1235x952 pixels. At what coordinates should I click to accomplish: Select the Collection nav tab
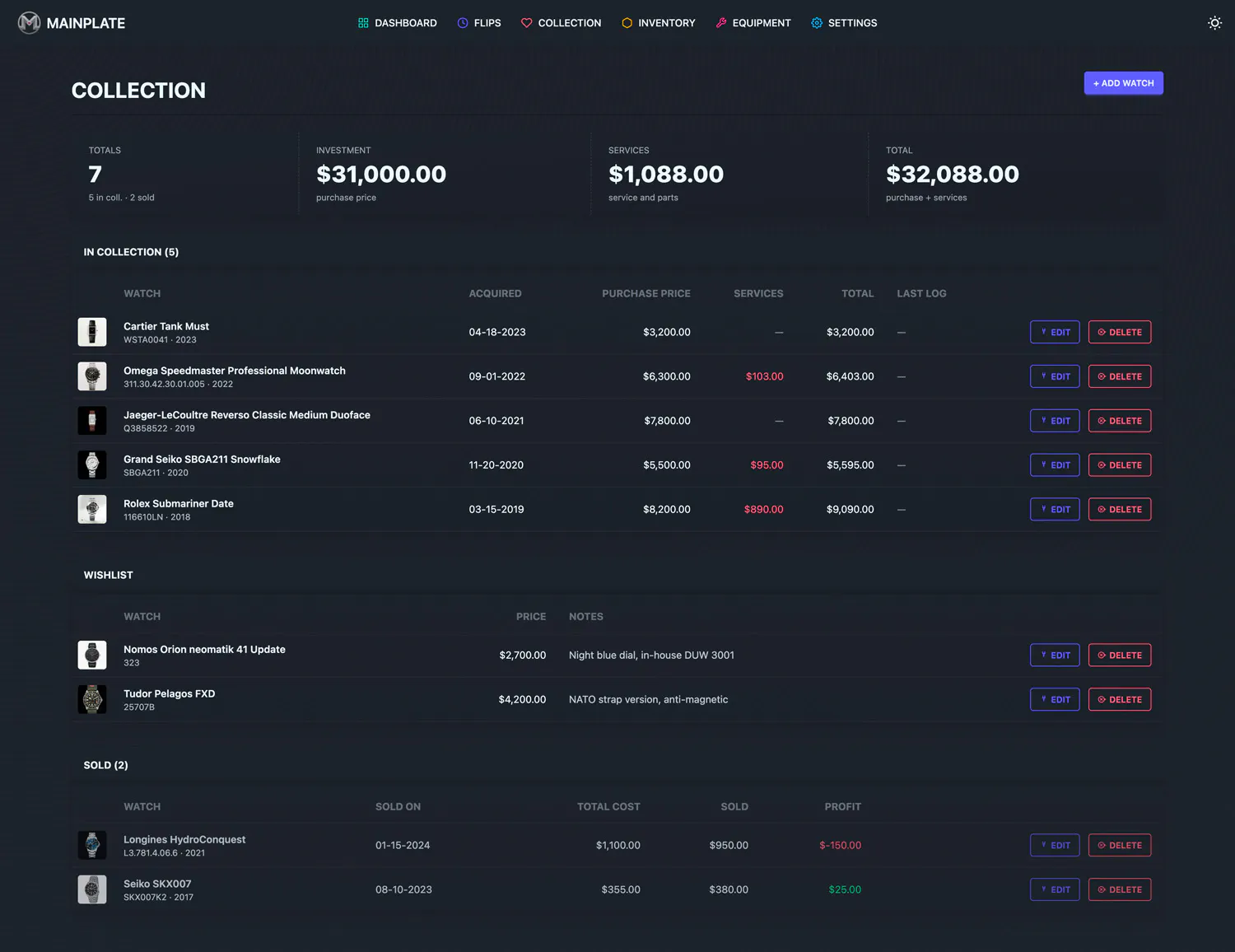coord(561,23)
